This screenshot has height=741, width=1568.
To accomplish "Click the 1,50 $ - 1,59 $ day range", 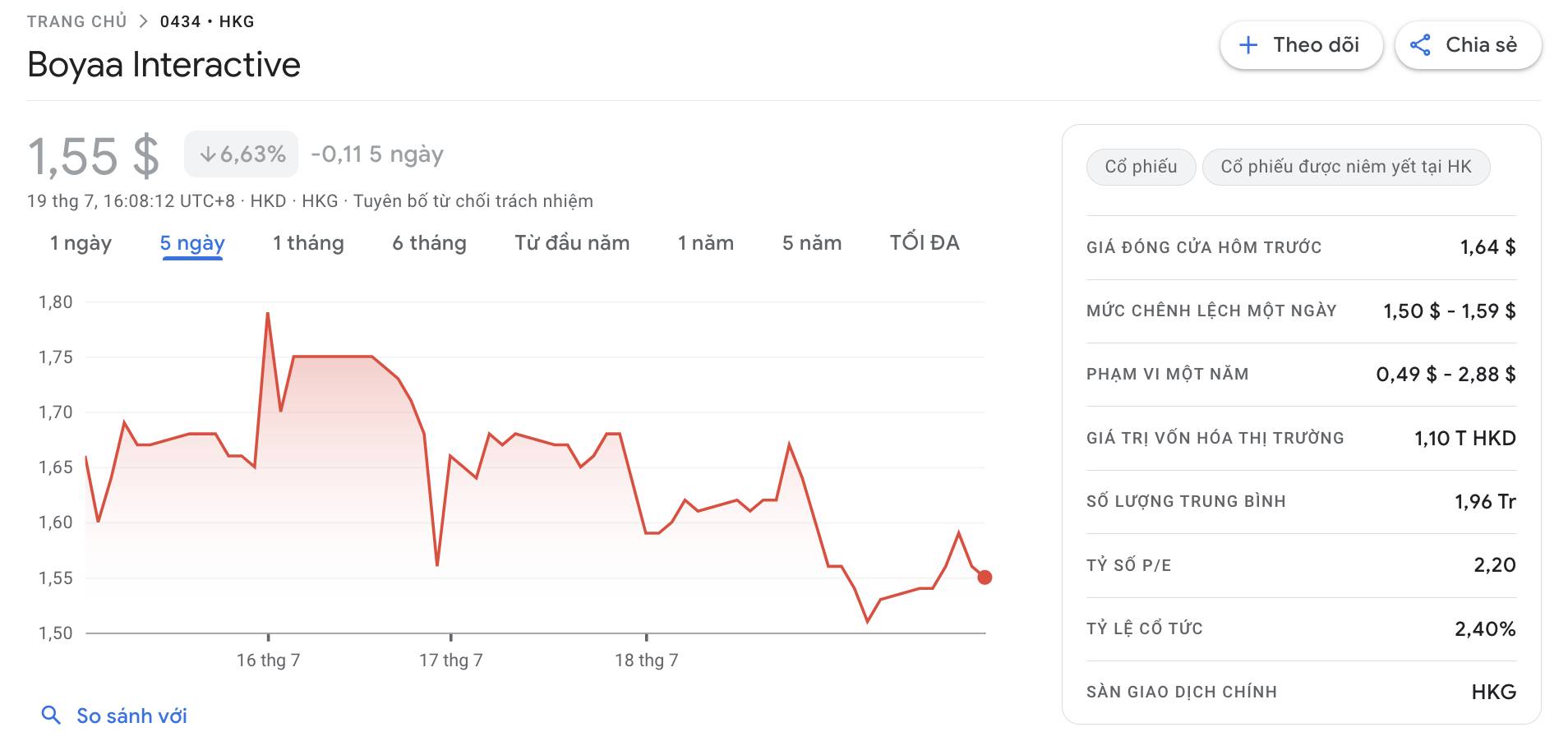I will click(1450, 311).
